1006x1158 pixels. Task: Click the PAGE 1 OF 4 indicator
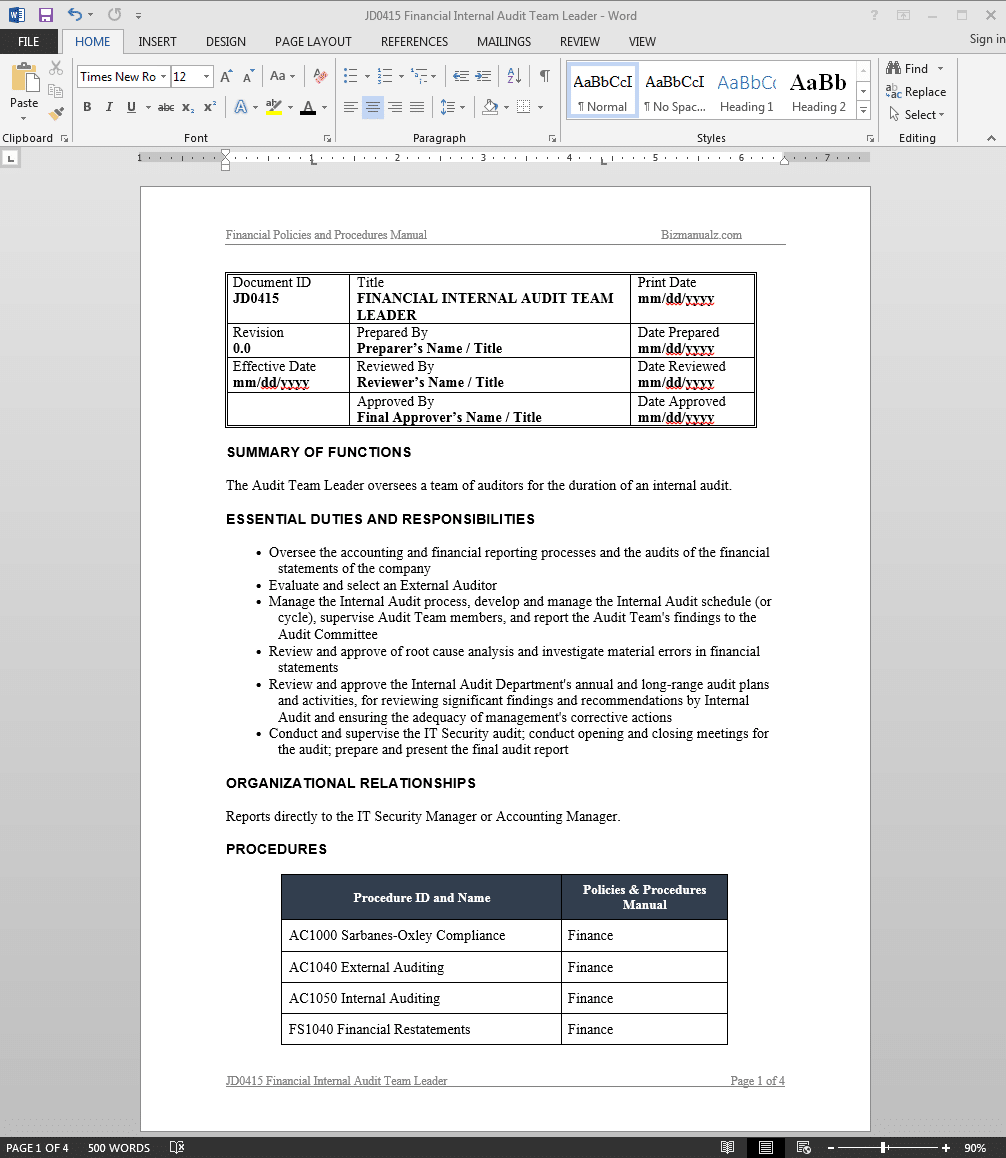38,1148
